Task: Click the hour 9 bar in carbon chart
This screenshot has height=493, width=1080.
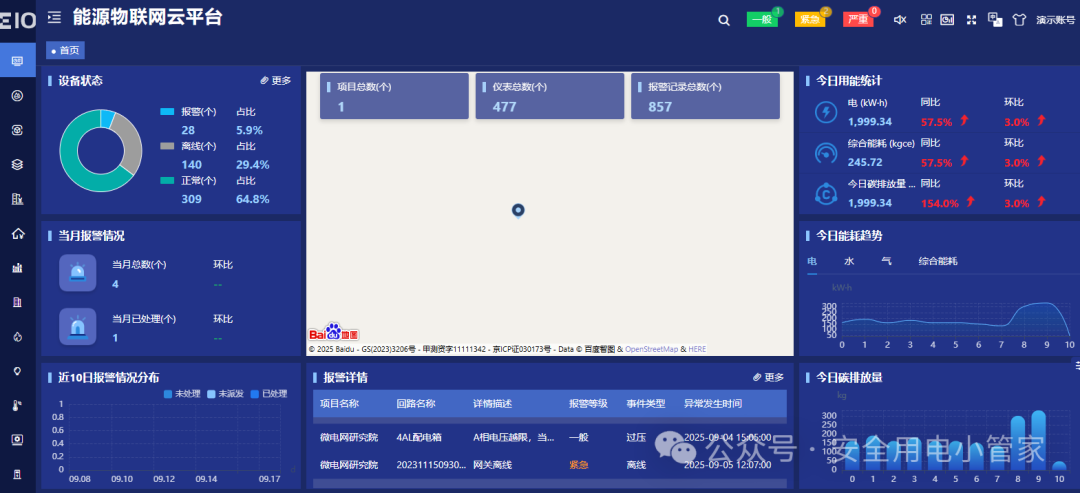Action: pyautogui.click(x=1039, y=440)
